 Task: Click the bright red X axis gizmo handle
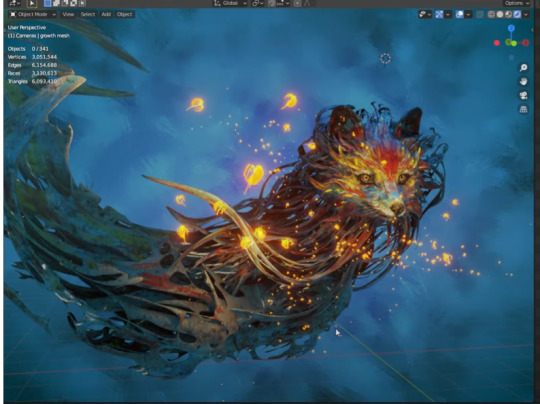(497, 43)
